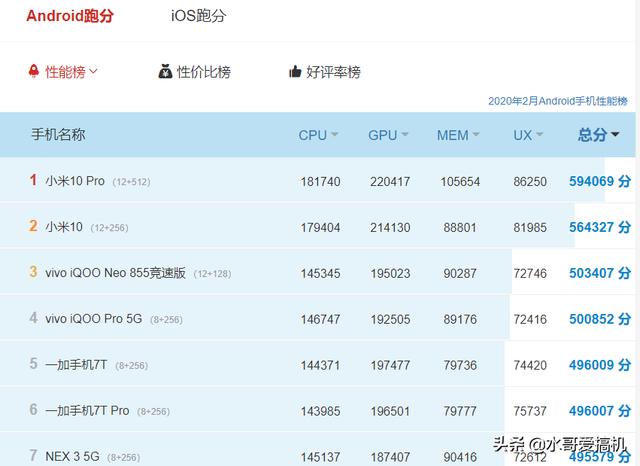The image size is (640, 466).
Task: Expand the chevron next to 性能榜
Action: pyautogui.click(x=93, y=71)
